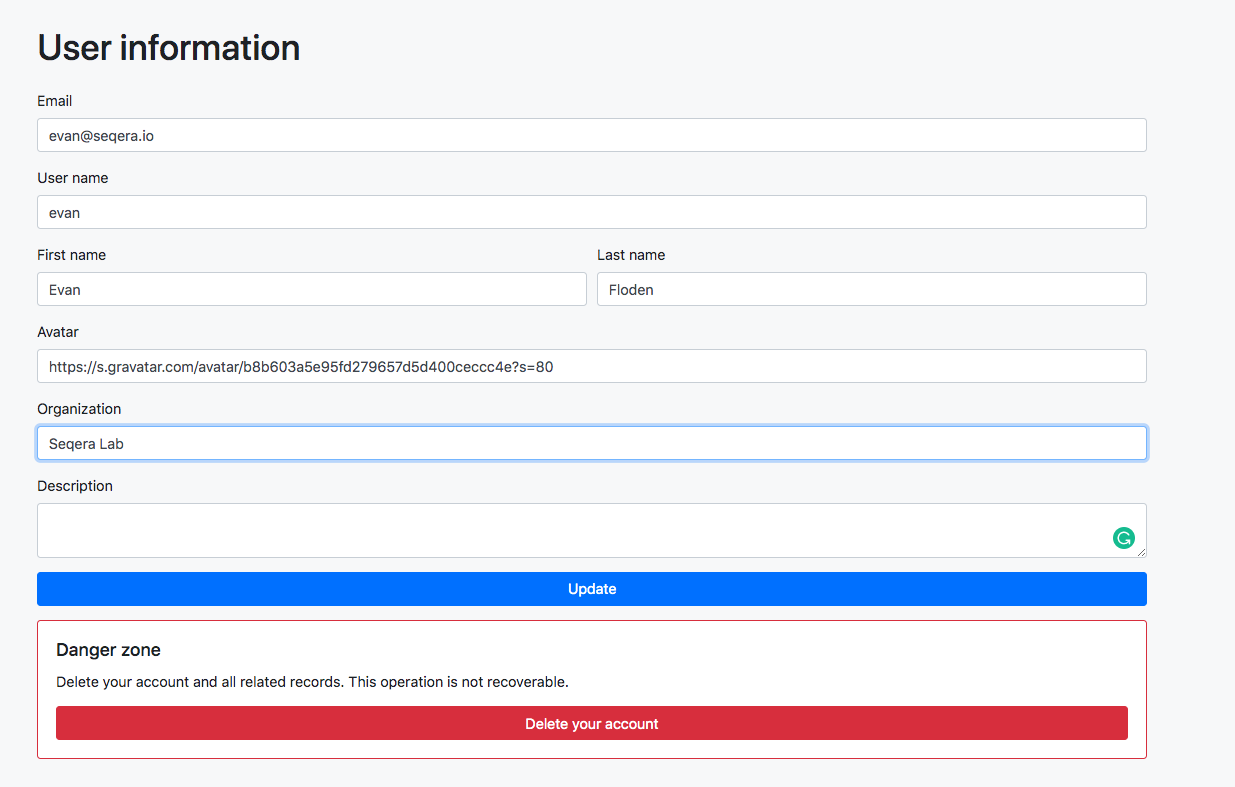Select the Avatar URL field
Viewport: 1235px width, 787px height.
(591, 366)
